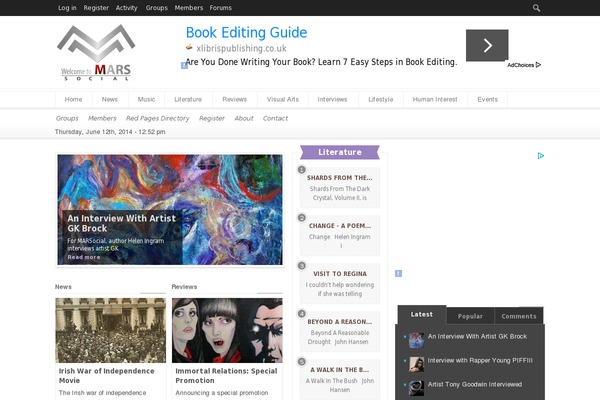This screenshot has height=400, width=600.
Task: Click the small blue info icon beside the banner ad
Action: 184,65
